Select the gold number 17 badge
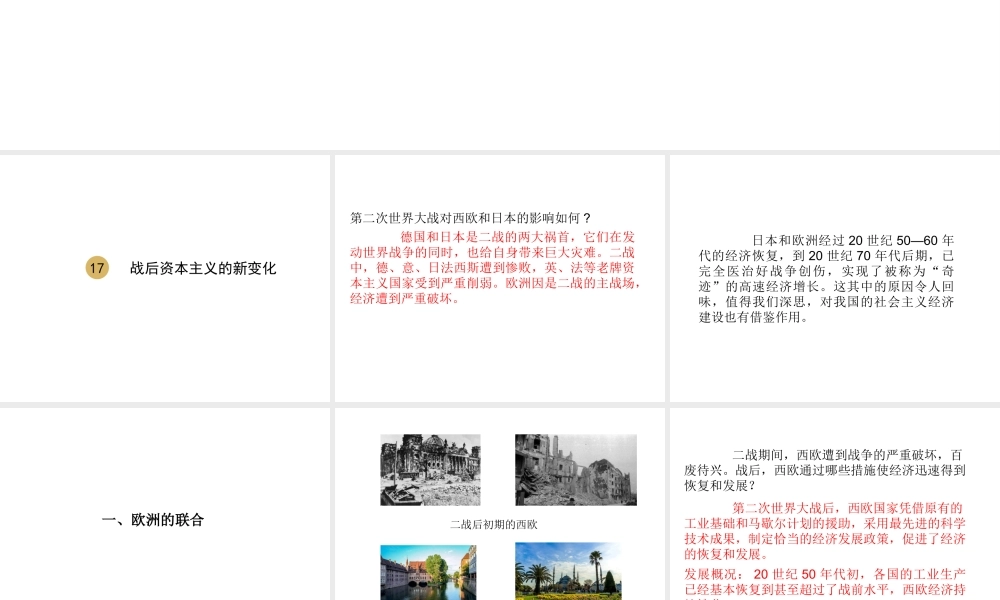The image size is (1000, 600). pos(97,268)
